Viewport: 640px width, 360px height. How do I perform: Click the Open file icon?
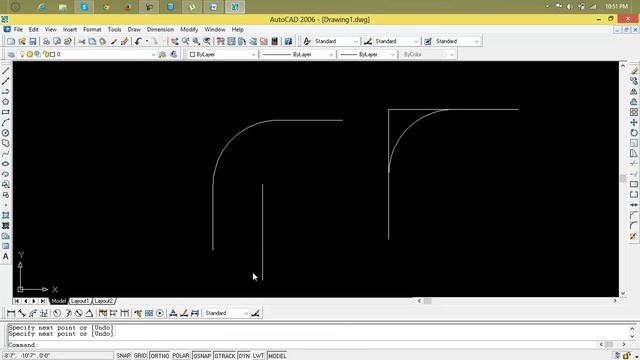(22, 41)
